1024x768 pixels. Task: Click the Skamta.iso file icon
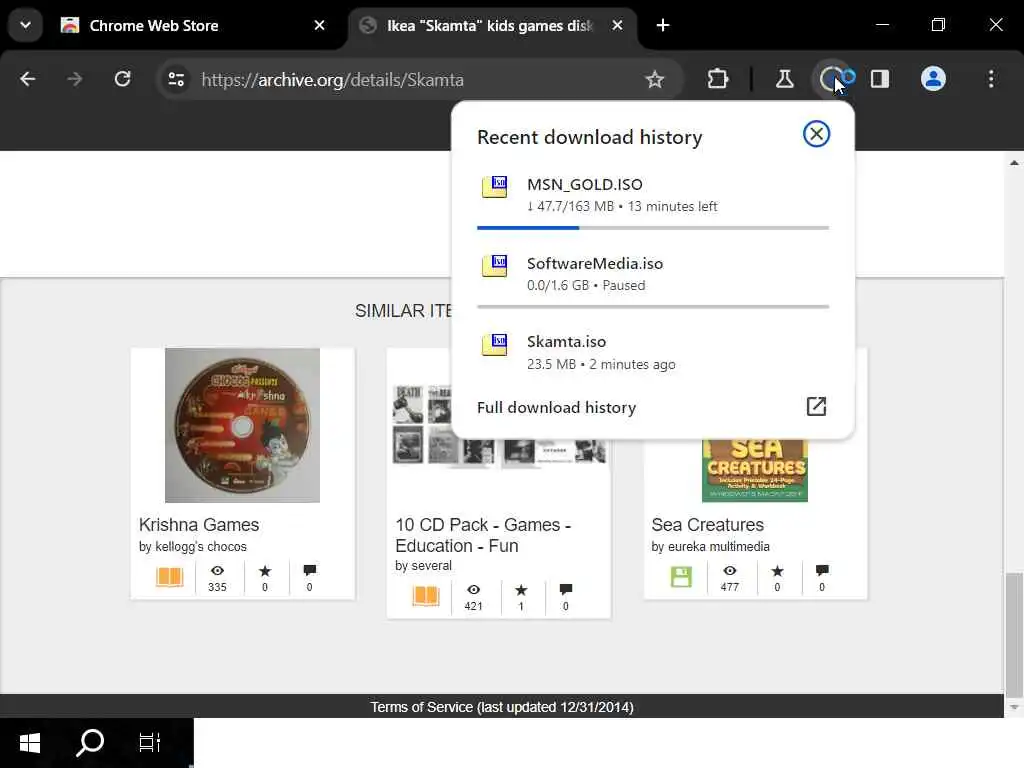[x=494, y=344]
